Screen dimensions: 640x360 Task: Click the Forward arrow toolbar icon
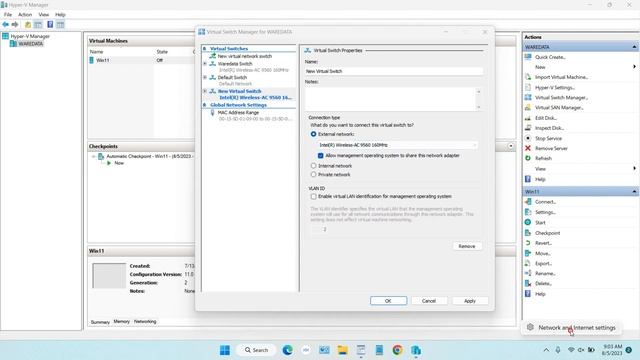pyautogui.click(x=15, y=24)
